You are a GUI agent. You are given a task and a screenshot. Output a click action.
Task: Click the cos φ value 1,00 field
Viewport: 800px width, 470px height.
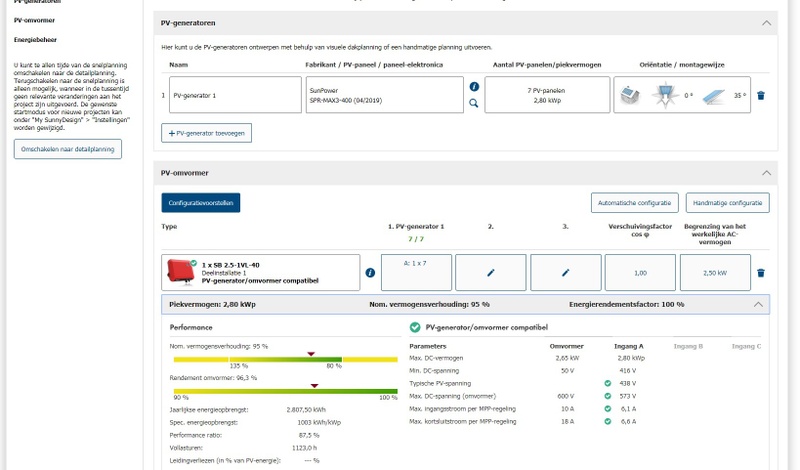[640, 273]
